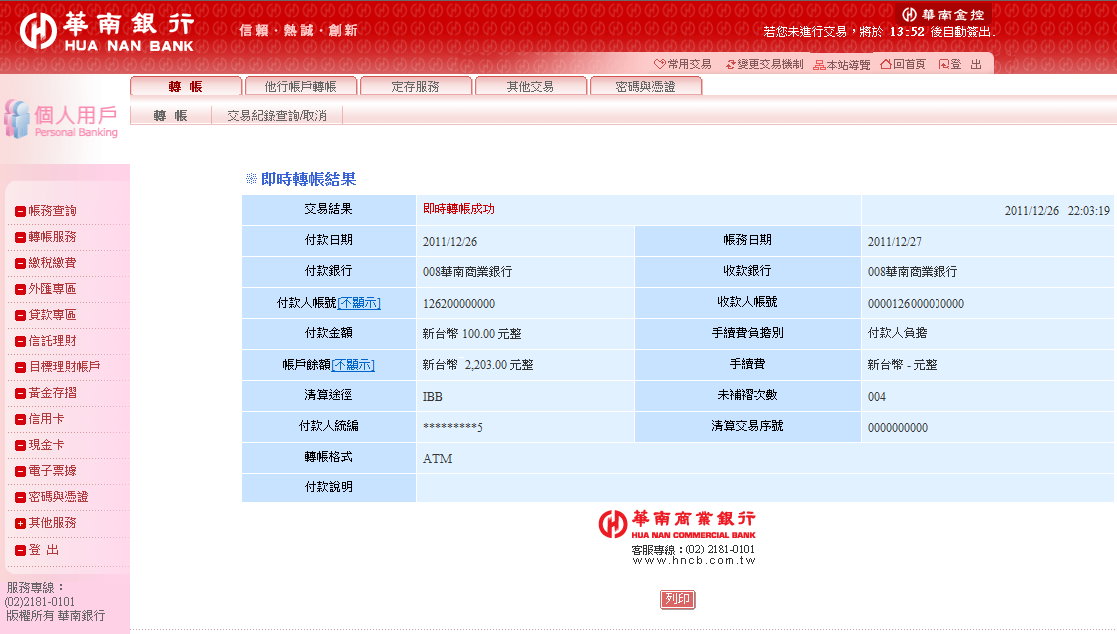Hide payer account via 不顯示 link

(359, 303)
